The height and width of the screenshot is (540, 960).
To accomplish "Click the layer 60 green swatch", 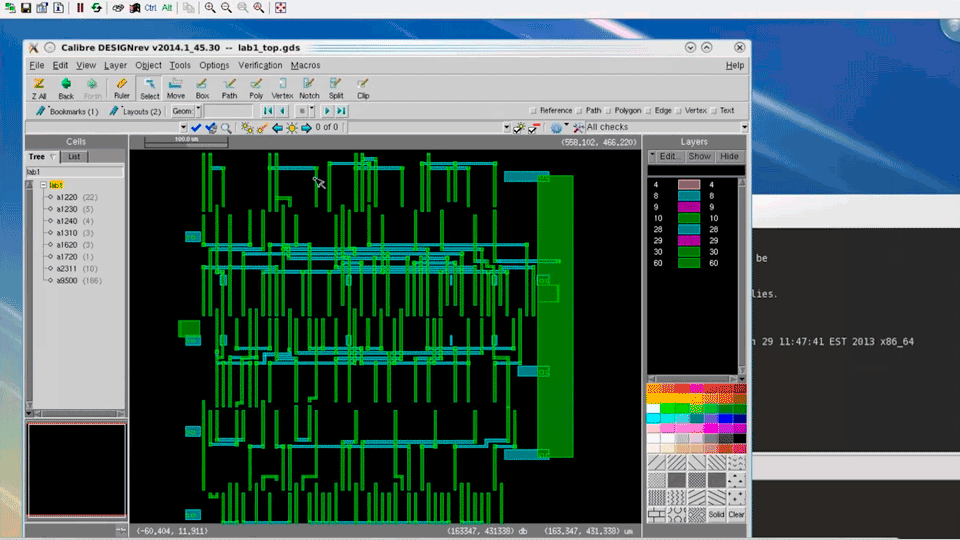I will tap(689, 263).
